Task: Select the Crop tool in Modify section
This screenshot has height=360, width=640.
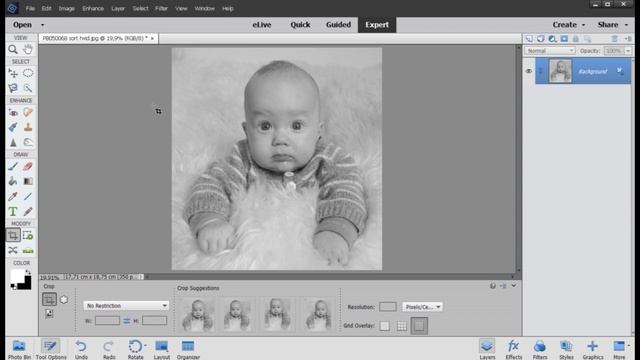Action: click(x=13, y=236)
